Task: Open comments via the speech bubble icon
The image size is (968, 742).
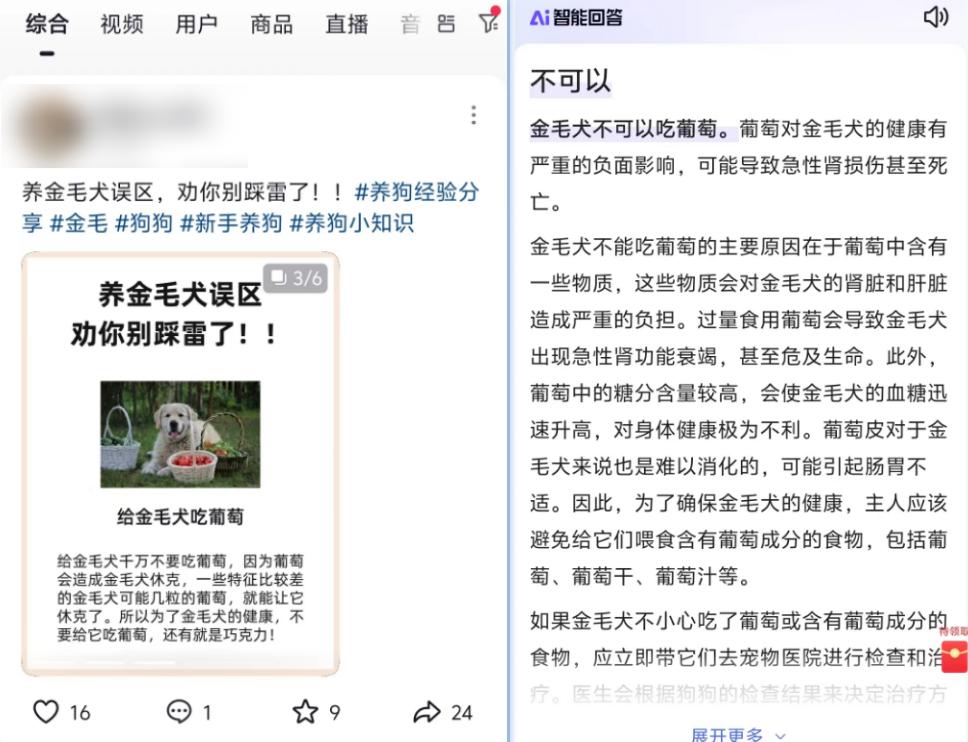Action: (179, 712)
